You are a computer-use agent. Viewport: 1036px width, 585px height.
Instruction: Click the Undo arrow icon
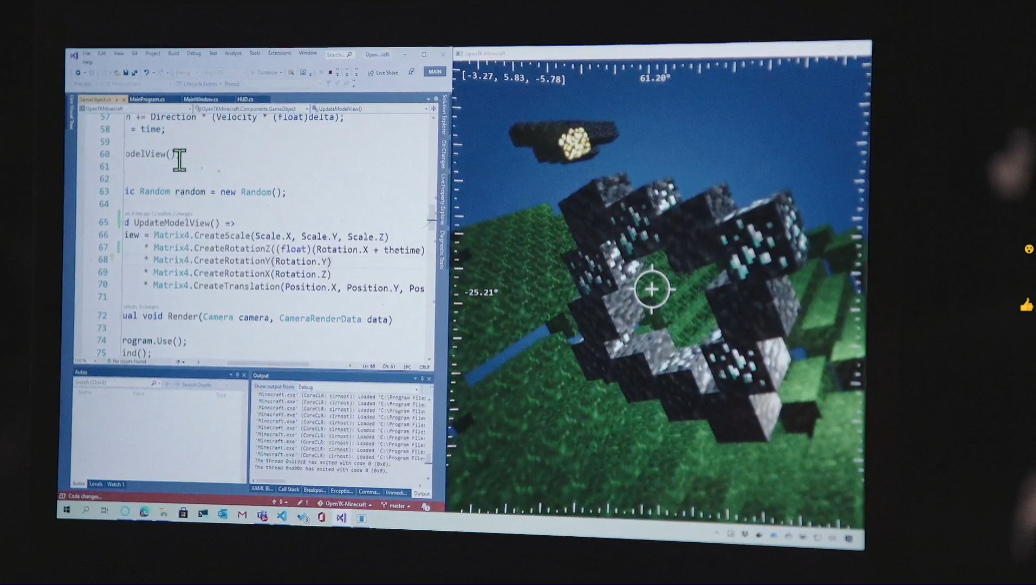pyautogui.click(x=146, y=73)
